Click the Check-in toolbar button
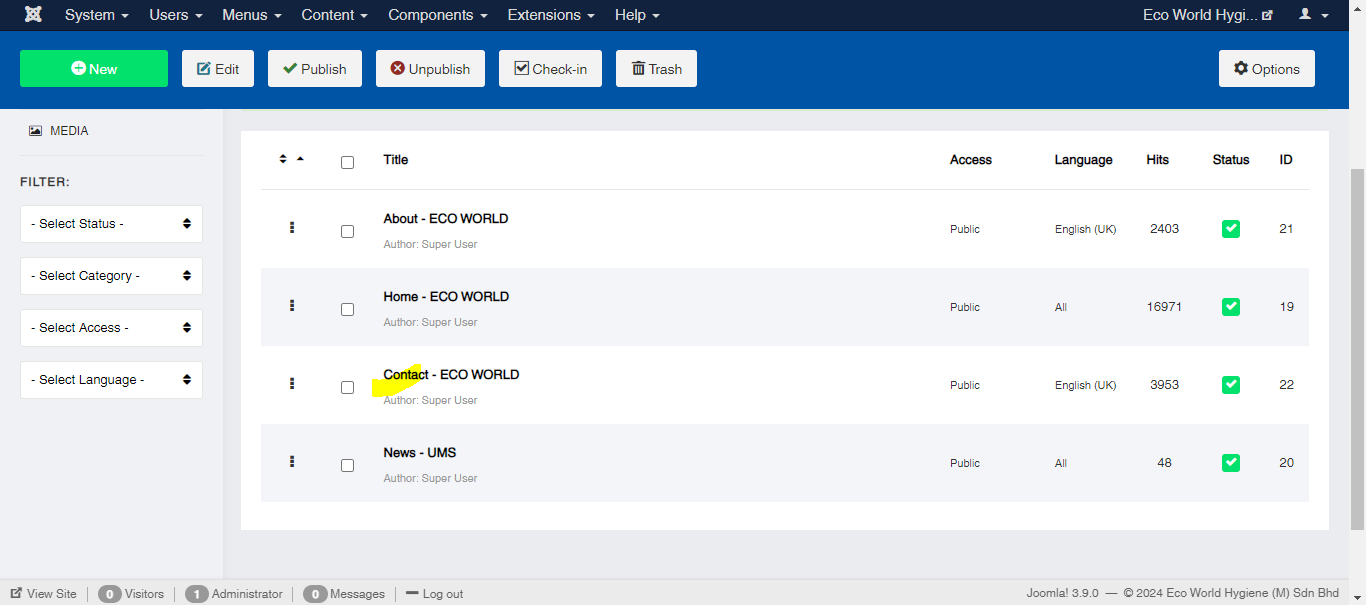Image resolution: width=1366 pixels, height=605 pixels. (550, 69)
